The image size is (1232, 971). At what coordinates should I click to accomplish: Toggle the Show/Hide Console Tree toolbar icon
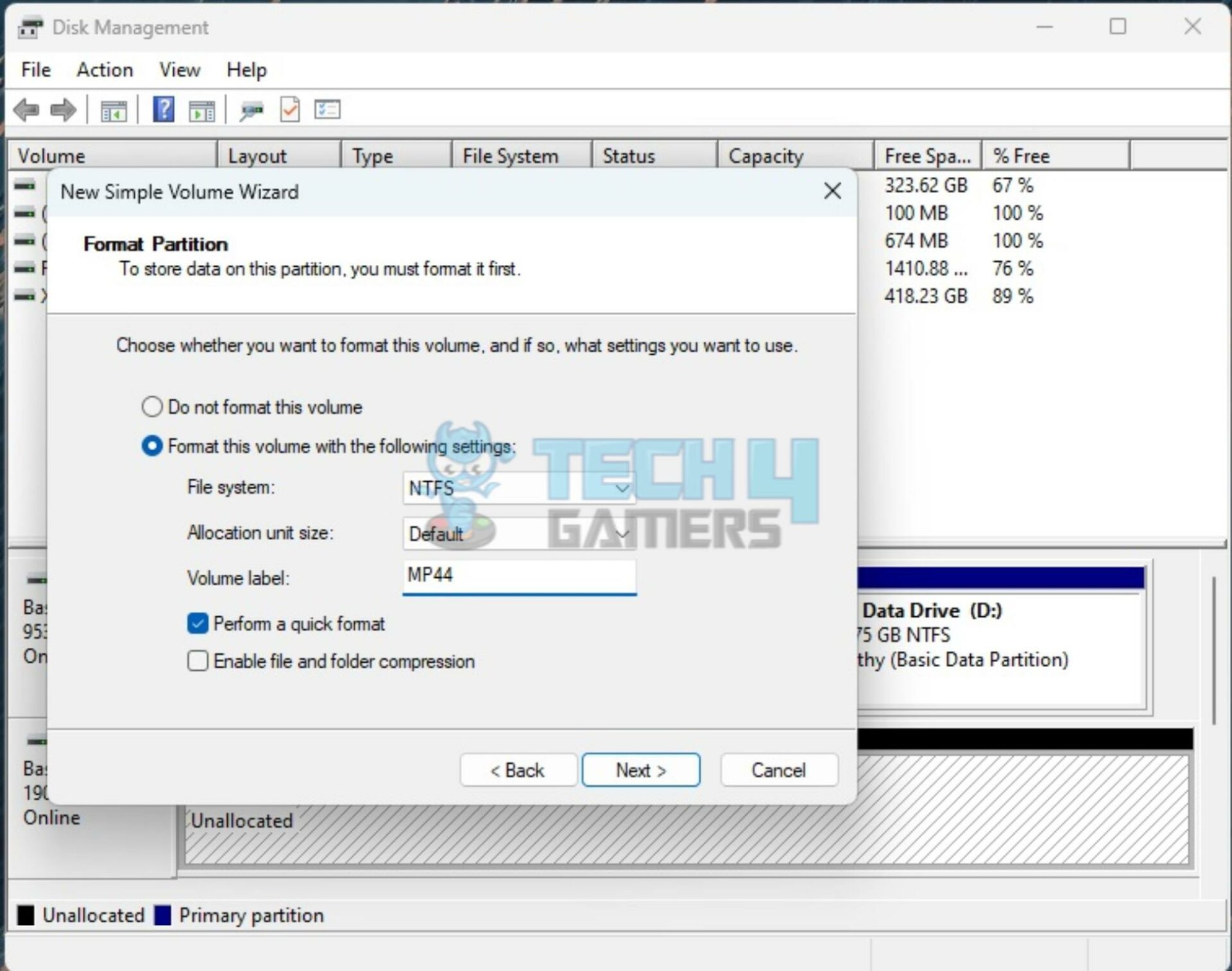coord(114,110)
